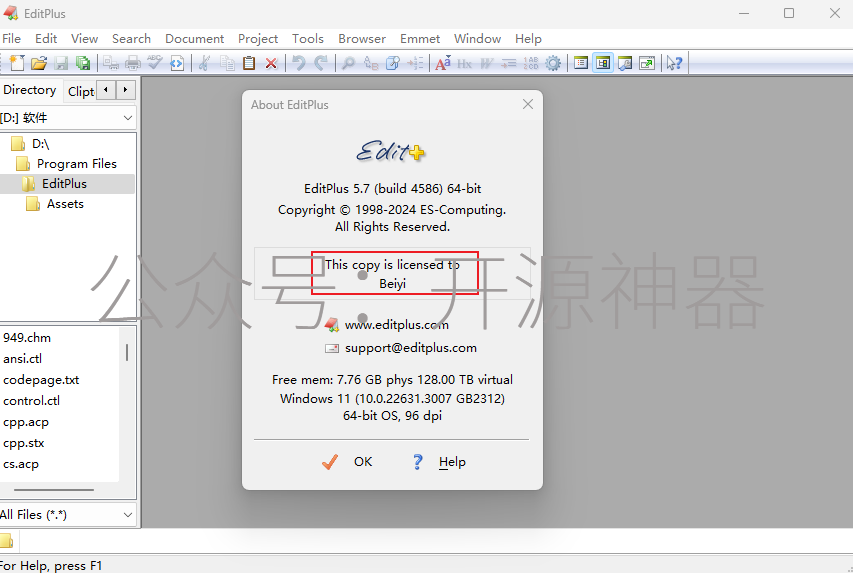Open the File menu
The image size is (853, 573).
[x=11, y=39]
